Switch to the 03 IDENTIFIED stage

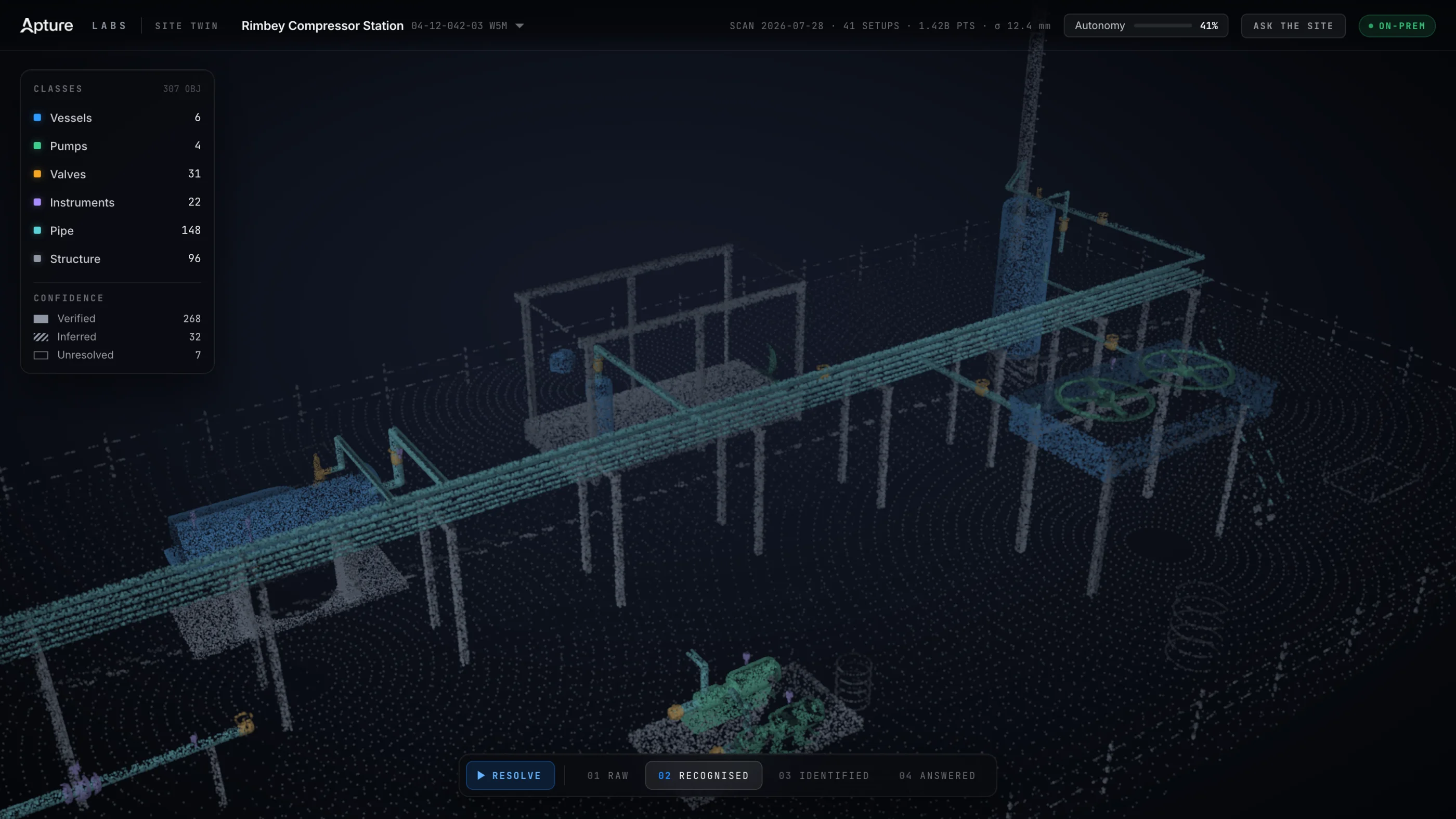click(824, 775)
